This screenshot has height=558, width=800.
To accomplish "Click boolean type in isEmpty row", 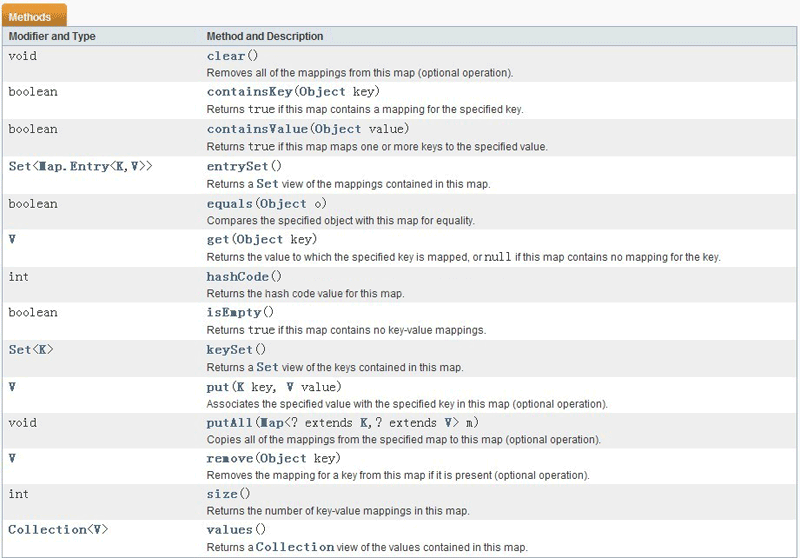I will 33,312.
